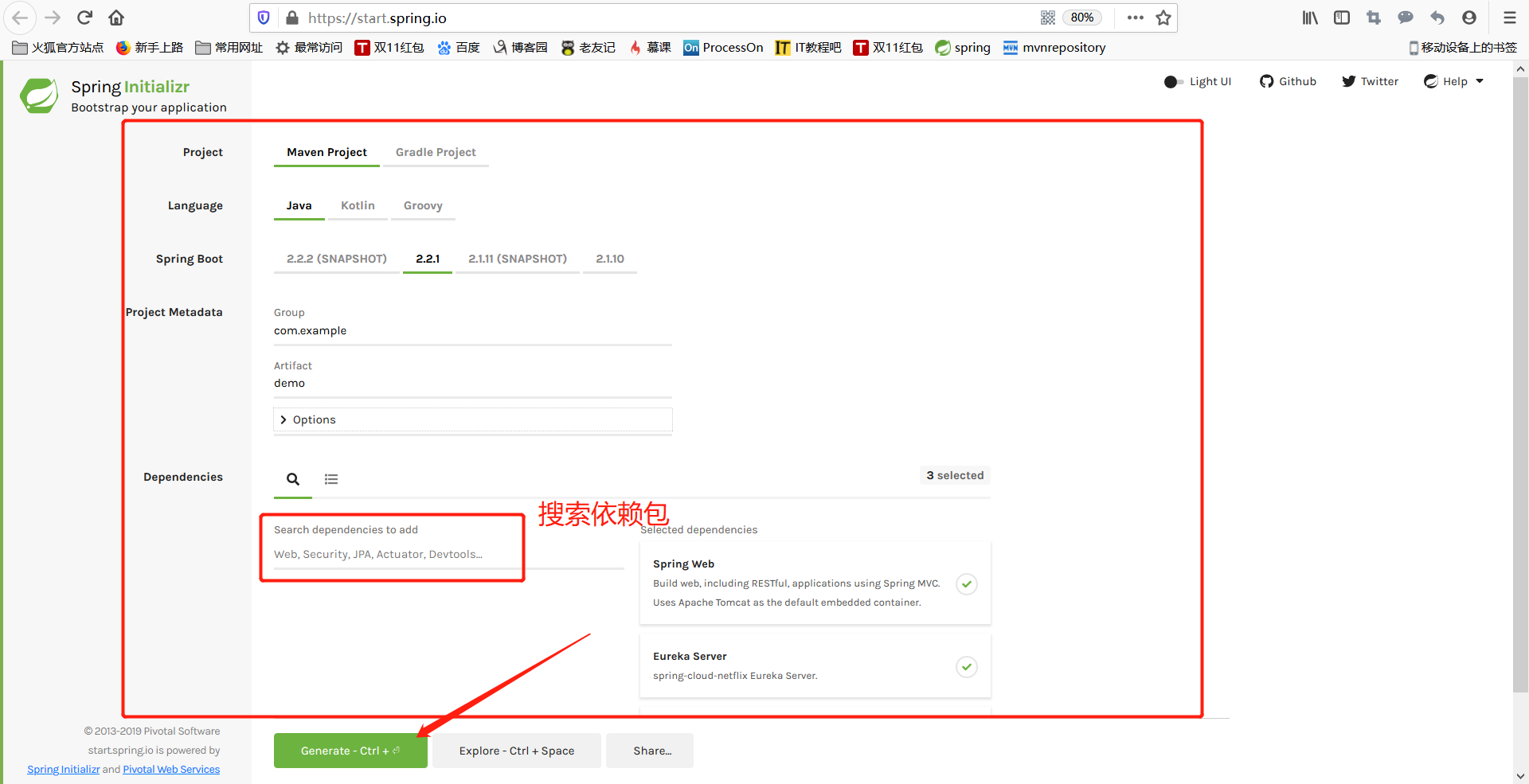The image size is (1529, 784).
Task: Select Spring Boot 2.1.11 (SNAPSHOT)
Action: (x=518, y=259)
